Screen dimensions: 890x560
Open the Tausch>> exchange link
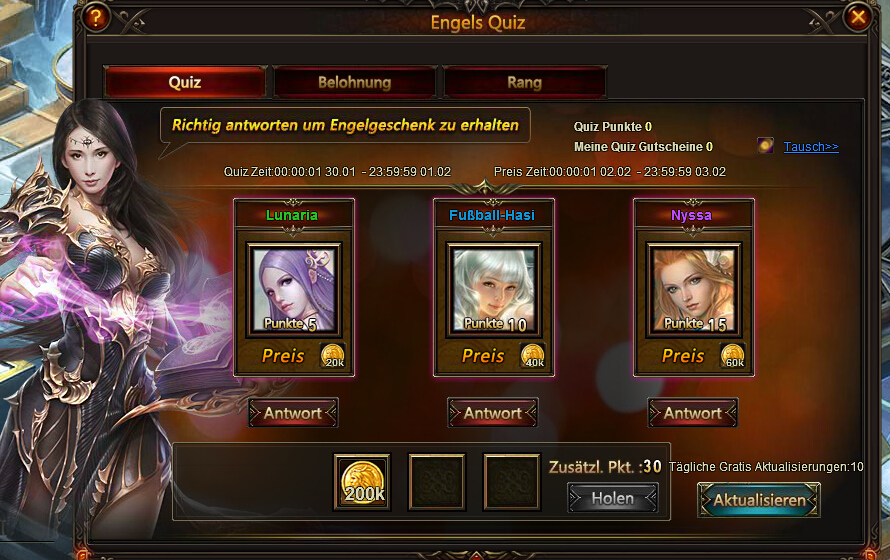(x=811, y=146)
